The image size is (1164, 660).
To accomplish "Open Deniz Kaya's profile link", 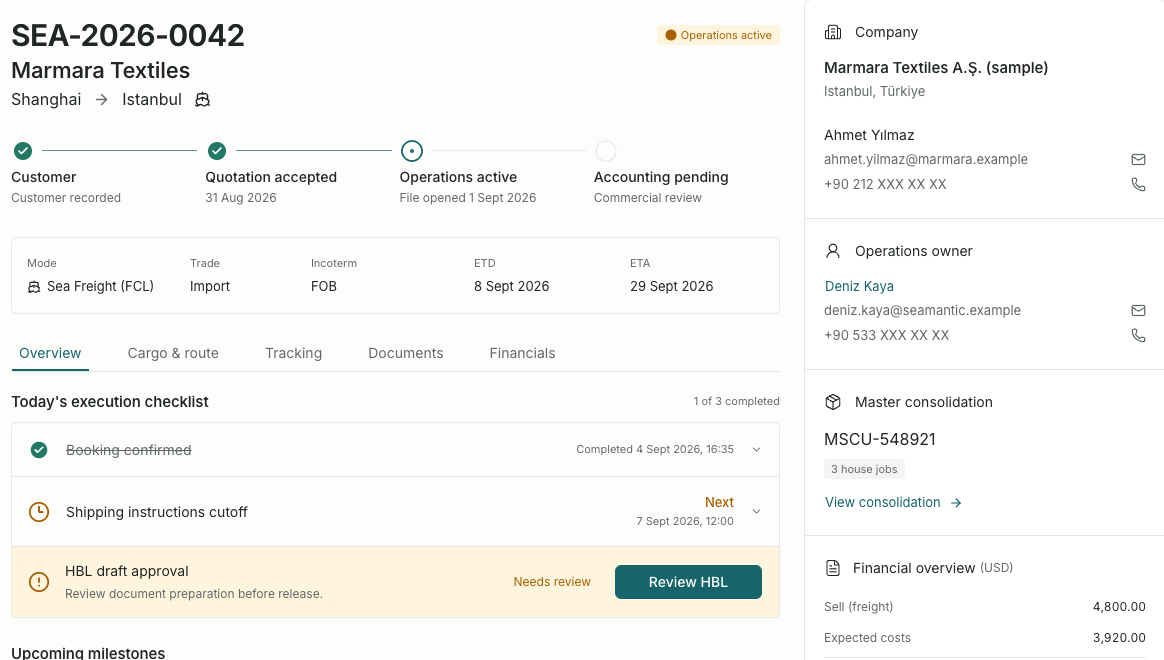I will point(859,287).
